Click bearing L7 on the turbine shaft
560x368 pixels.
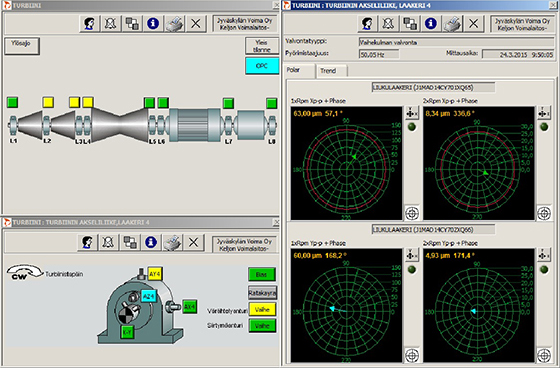229,126
